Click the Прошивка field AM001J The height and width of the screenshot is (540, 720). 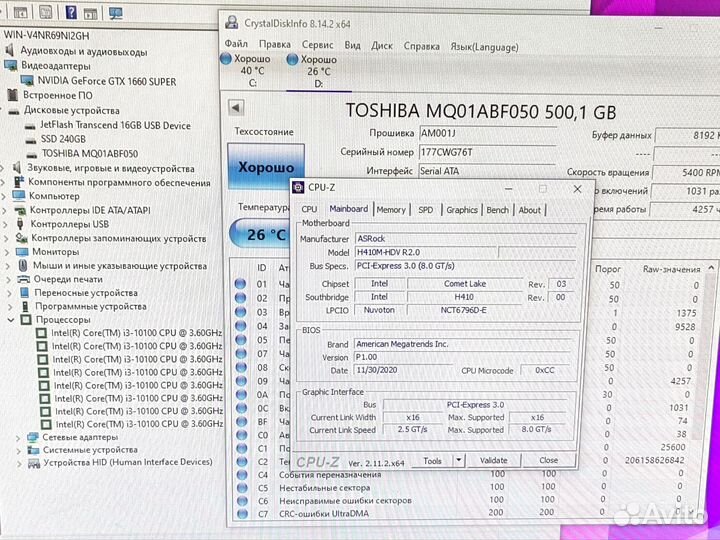487,133
